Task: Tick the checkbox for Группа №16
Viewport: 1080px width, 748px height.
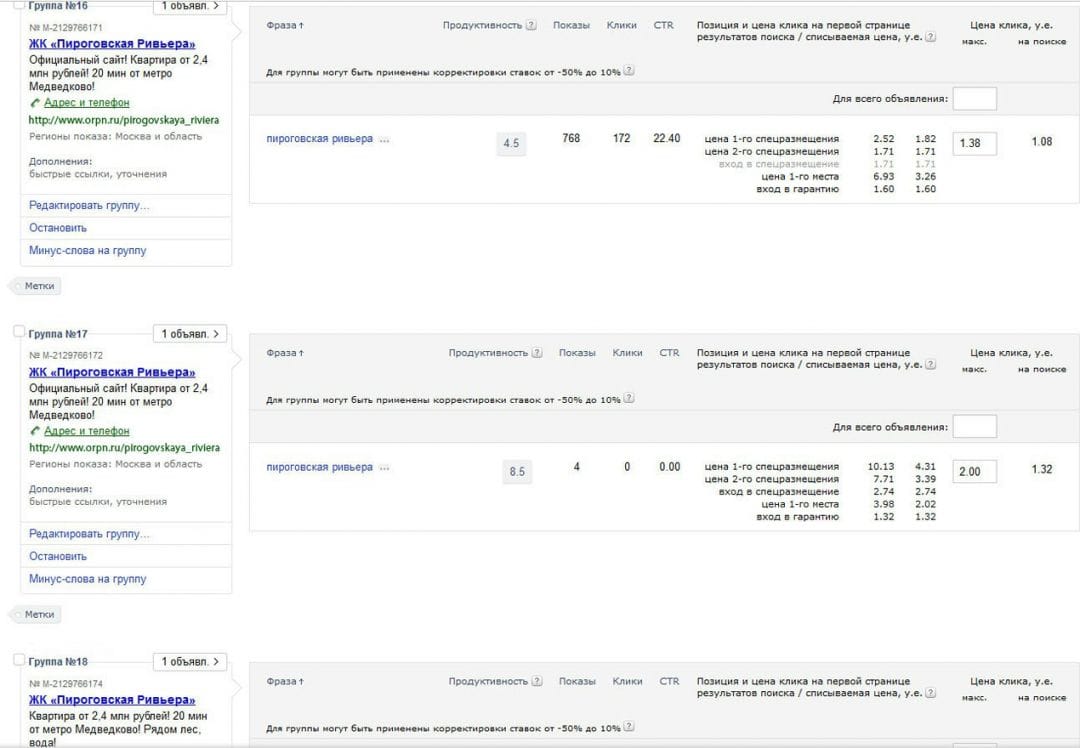Action: click(19, 4)
